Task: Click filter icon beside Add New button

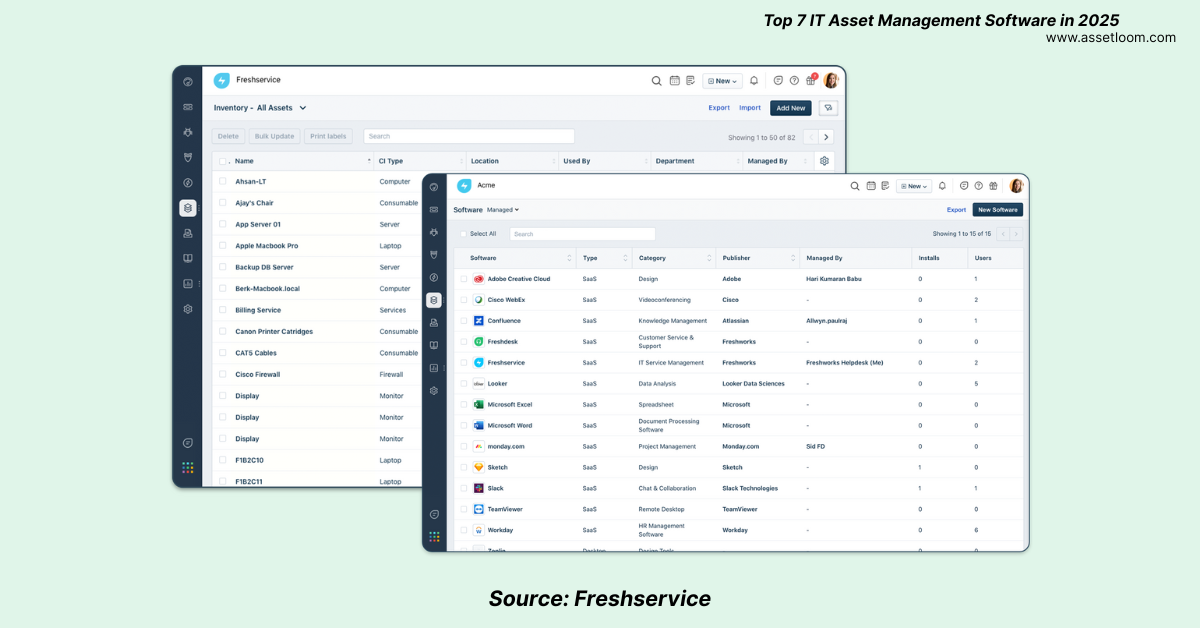Action: [828, 108]
